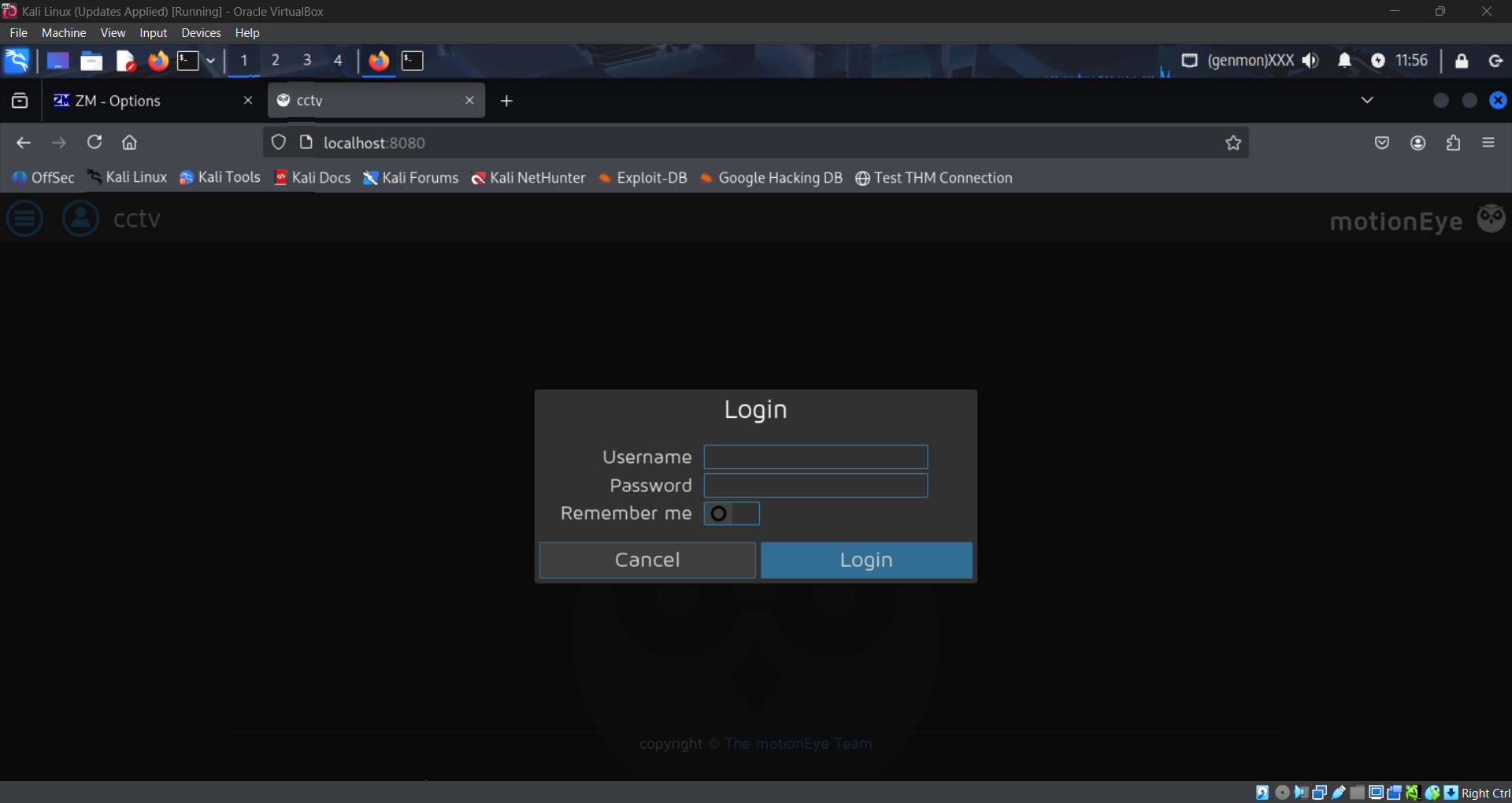Click the Login button
This screenshot has height=803, width=1512.
[866, 560]
